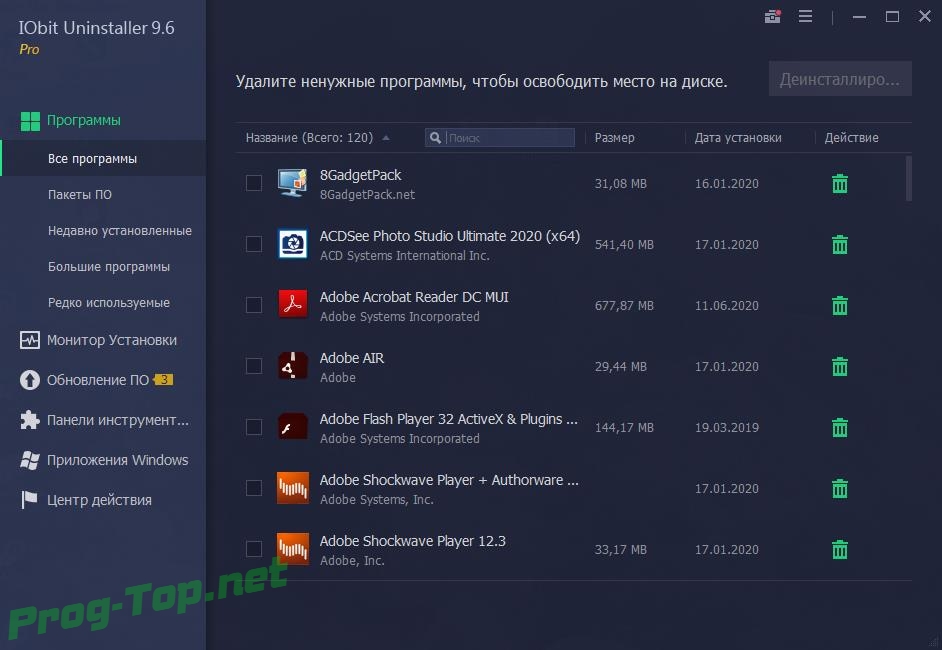Toggle the name column sort arrow
This screenshot has height=650, width=942.
(x=386, y=138)
